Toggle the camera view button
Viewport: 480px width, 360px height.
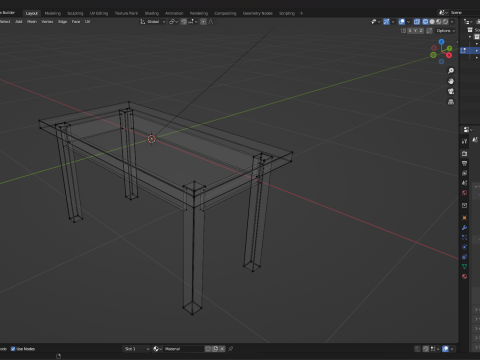[x=451, y=91]
